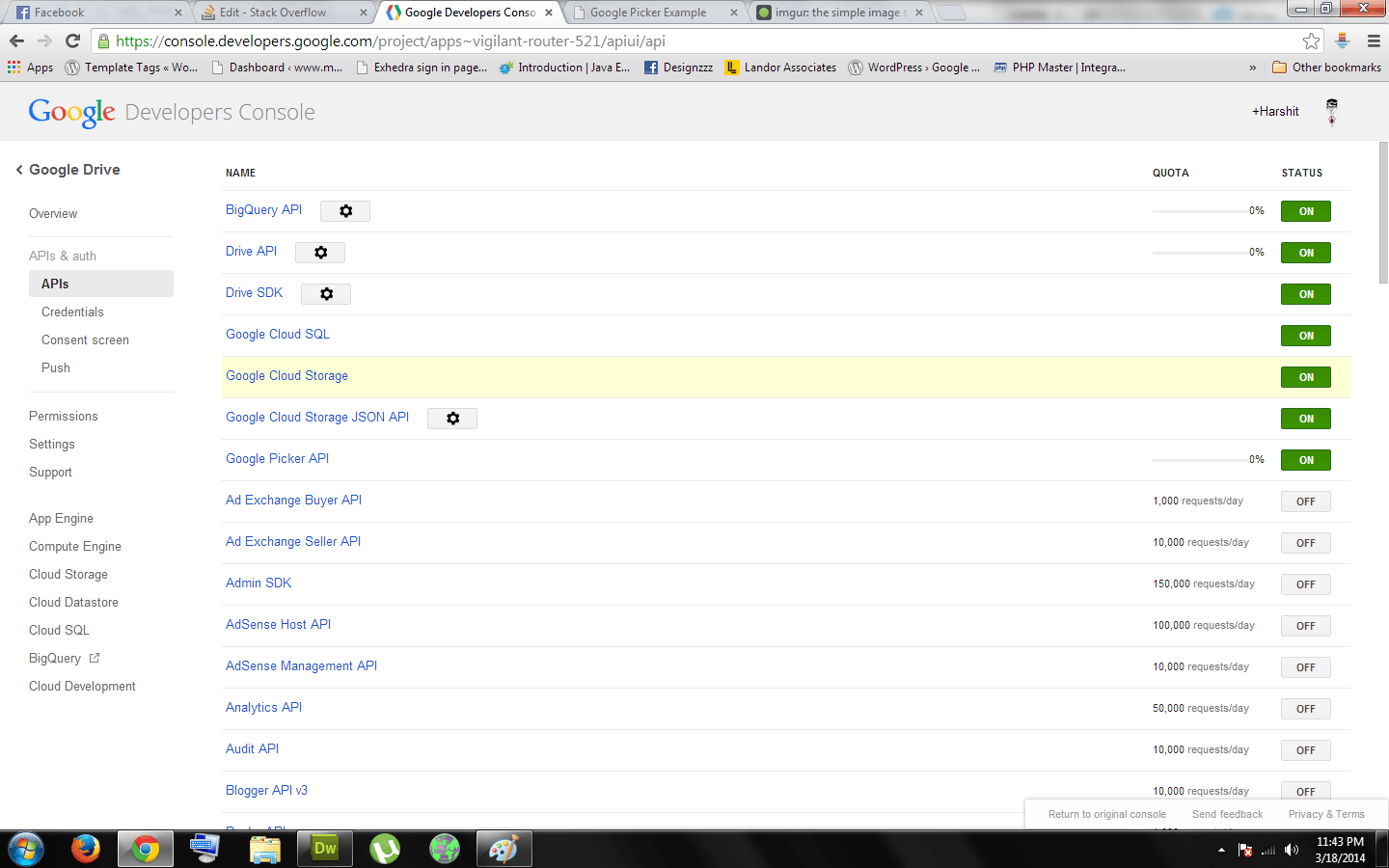
Task: Open Dreamweaver from the taskbar
Action: pos(325,850)
